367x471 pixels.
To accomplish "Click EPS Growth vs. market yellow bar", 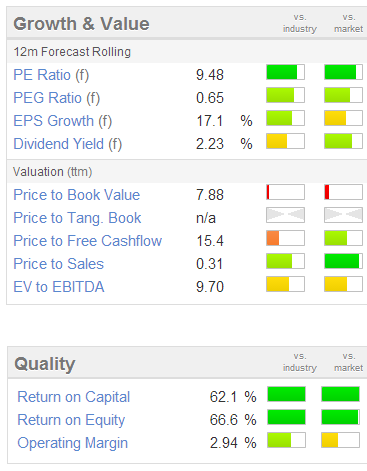I will (343, 118).
